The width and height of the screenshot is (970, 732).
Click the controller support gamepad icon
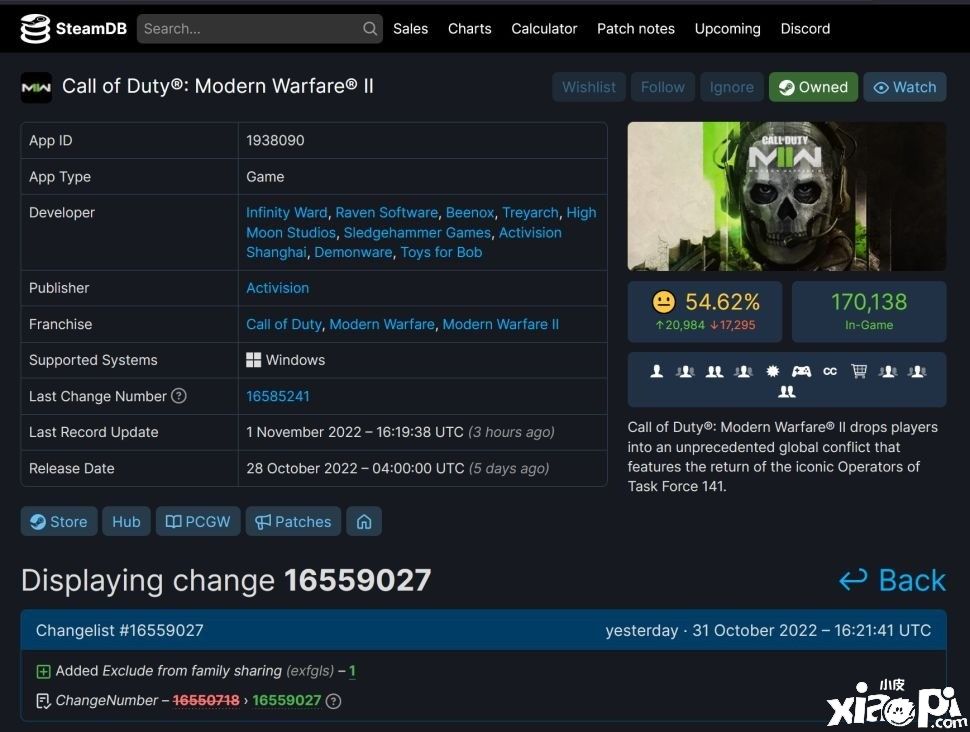pos(801,371)
